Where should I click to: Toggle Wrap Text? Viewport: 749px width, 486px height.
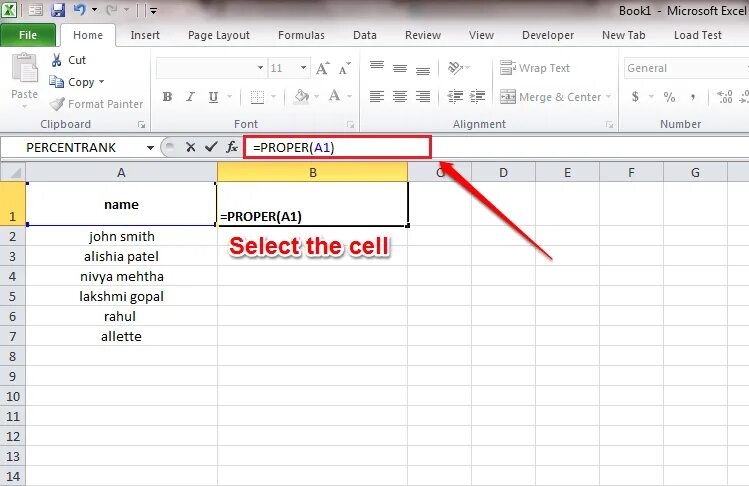click(x=535, y=68)
